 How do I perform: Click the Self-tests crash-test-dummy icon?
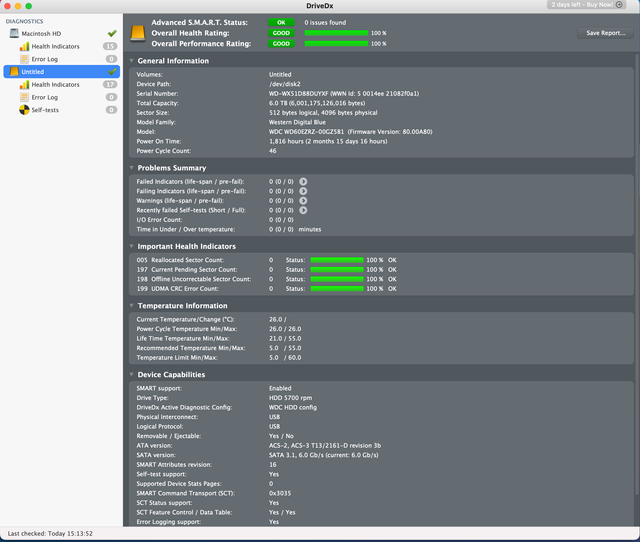[x=24, y=110]
